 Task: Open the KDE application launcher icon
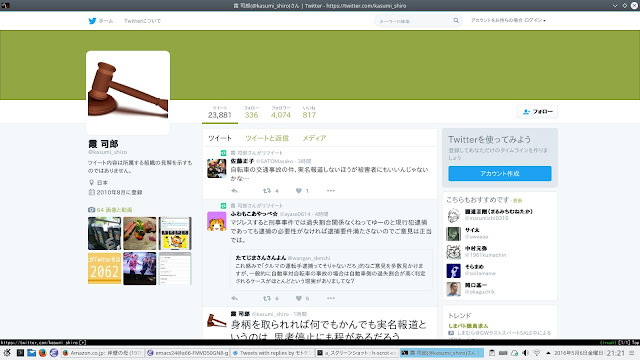click(7, 353)
